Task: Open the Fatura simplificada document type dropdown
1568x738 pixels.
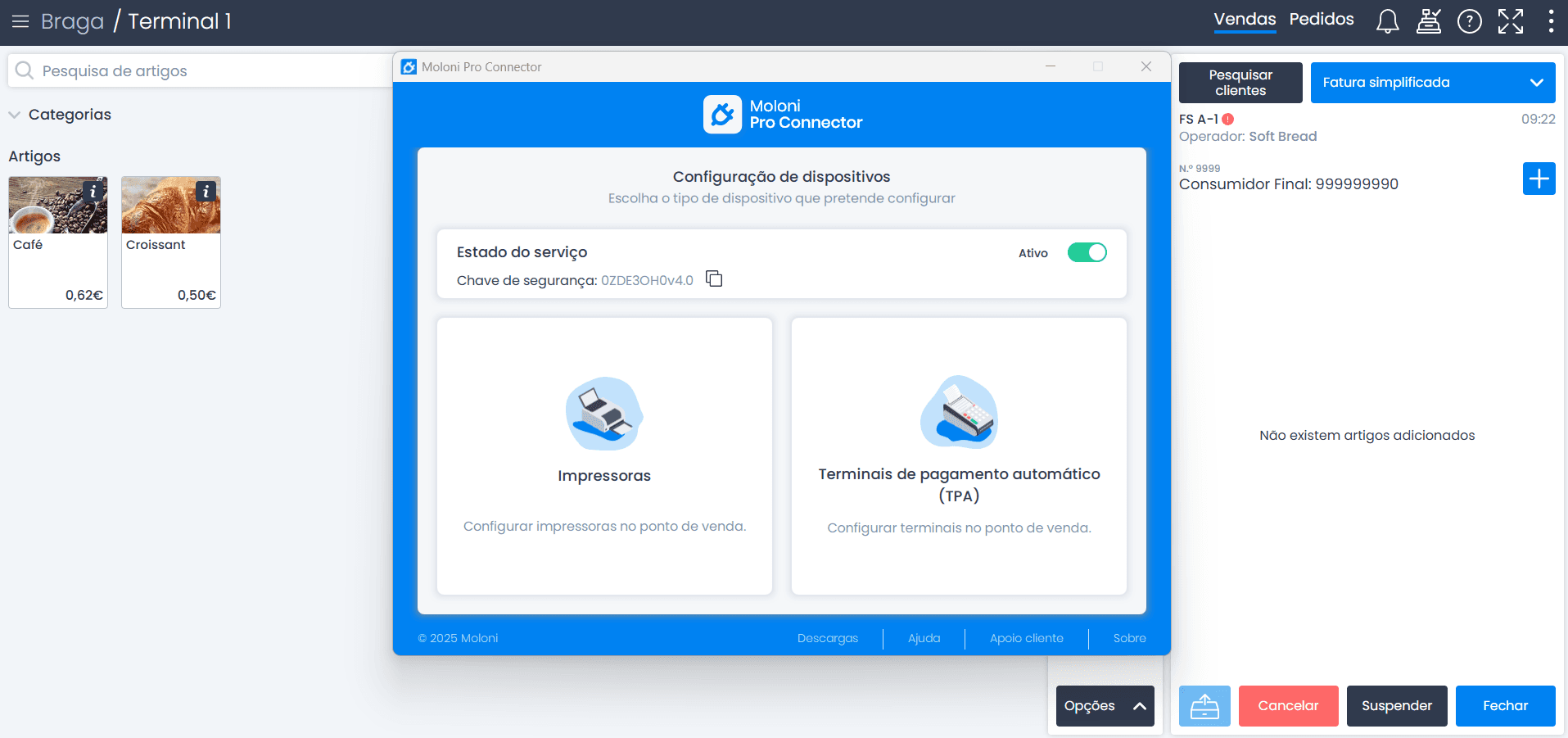Action: coord(1433,83)
